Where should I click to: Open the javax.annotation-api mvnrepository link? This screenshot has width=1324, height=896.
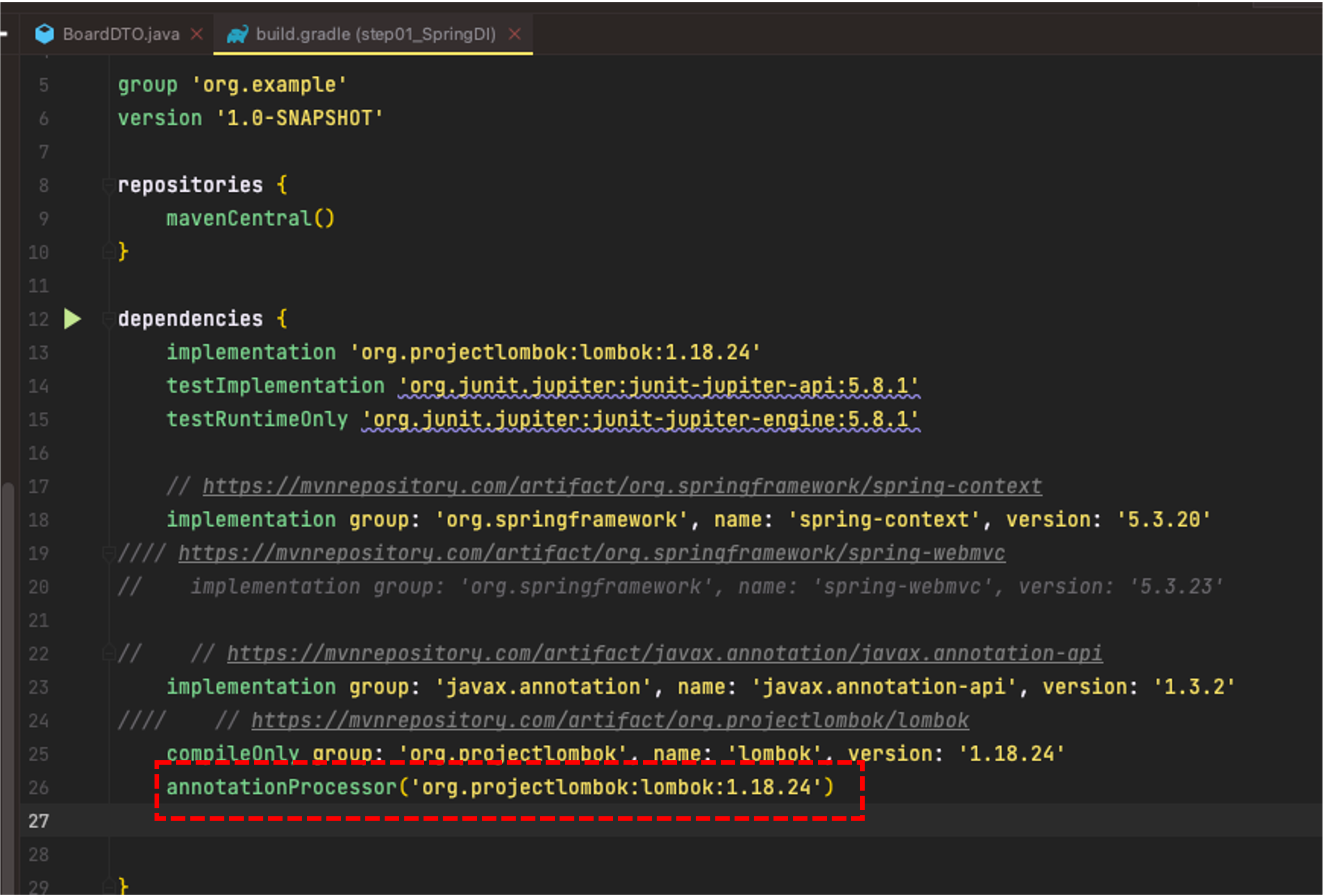(664, 653)
